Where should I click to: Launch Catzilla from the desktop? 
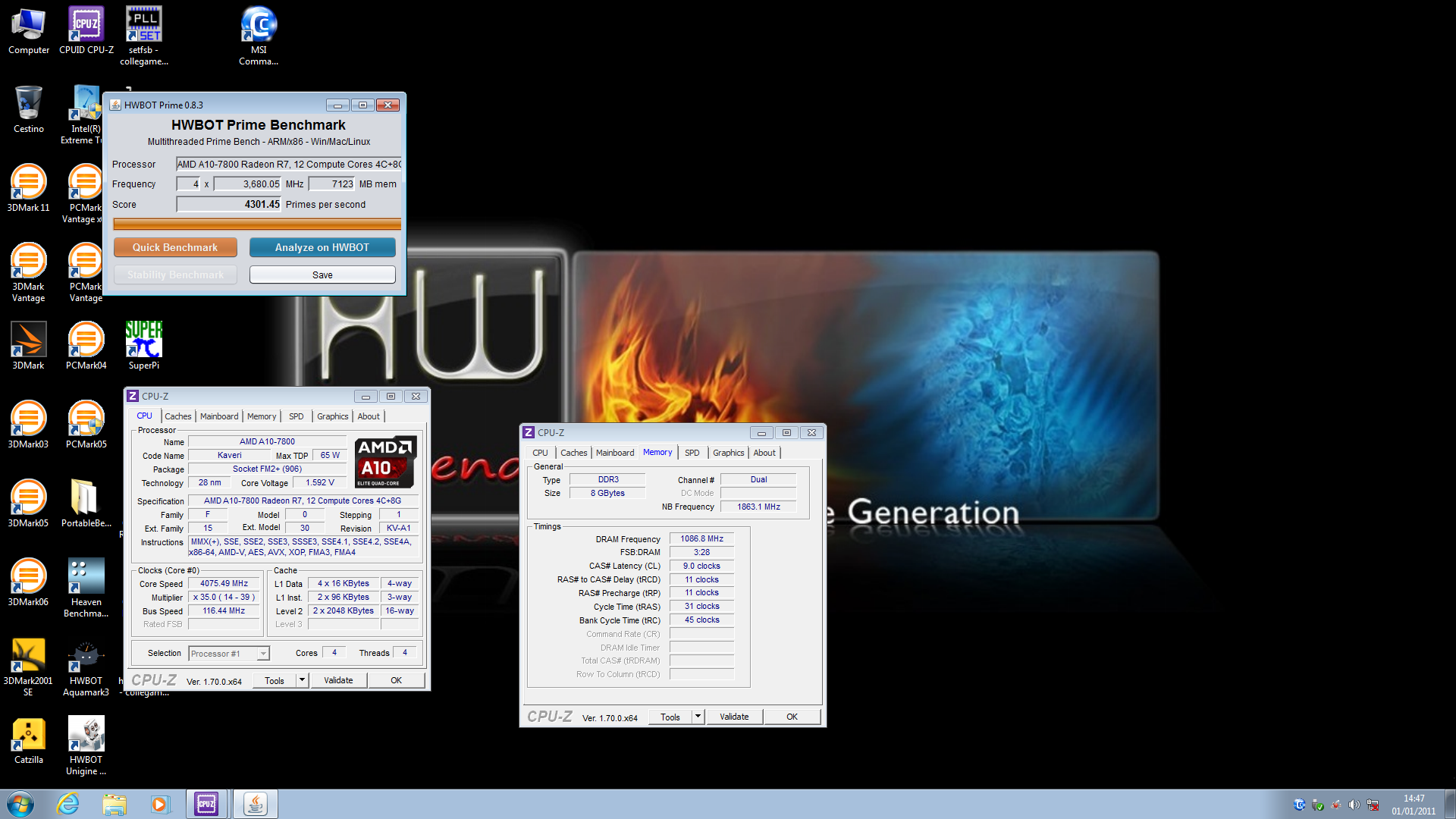tap(29, 742)
